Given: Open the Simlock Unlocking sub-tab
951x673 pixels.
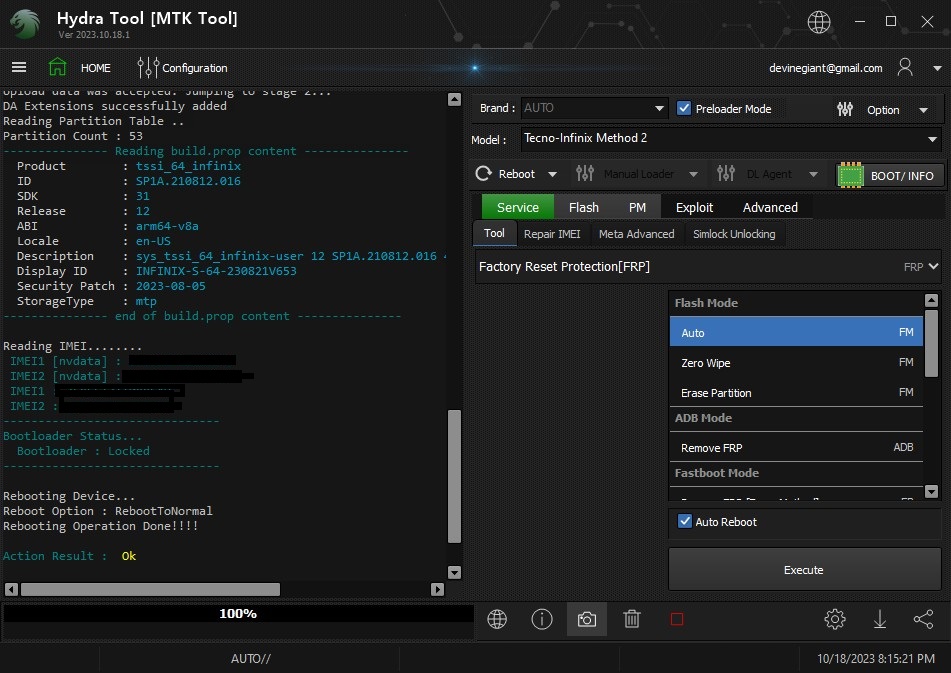Looking at the screenshot, I should [x=734, y=234].
